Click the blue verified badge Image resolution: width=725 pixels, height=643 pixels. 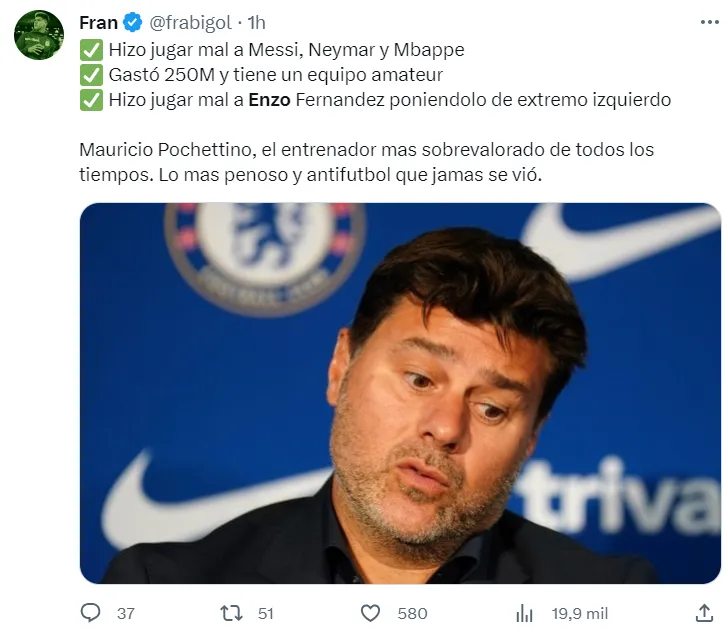(131, 22)
